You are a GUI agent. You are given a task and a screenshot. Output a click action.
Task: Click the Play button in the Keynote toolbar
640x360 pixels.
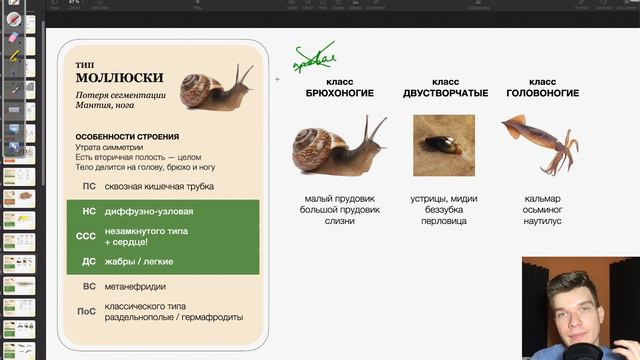[198, 4]
